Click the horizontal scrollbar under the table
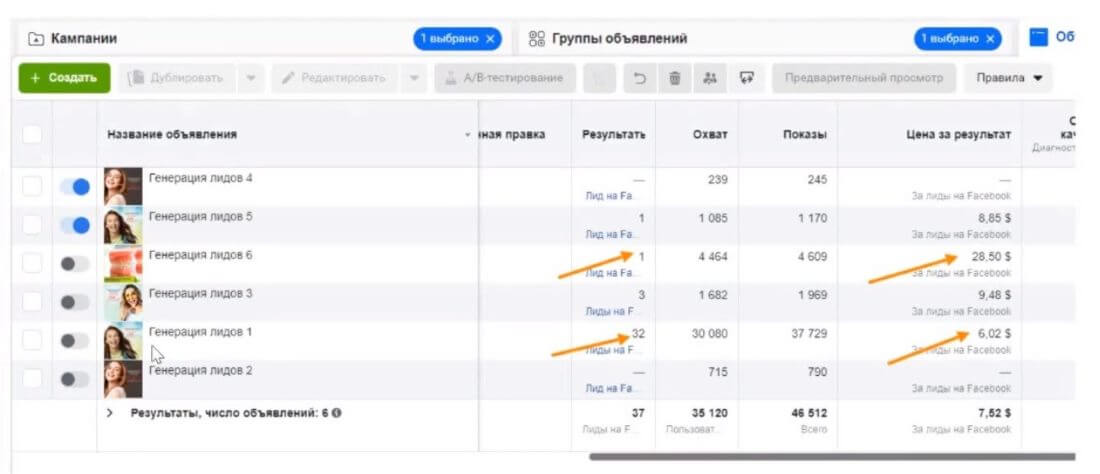Viewport: 1100px width, 474px height. (830, 457)
